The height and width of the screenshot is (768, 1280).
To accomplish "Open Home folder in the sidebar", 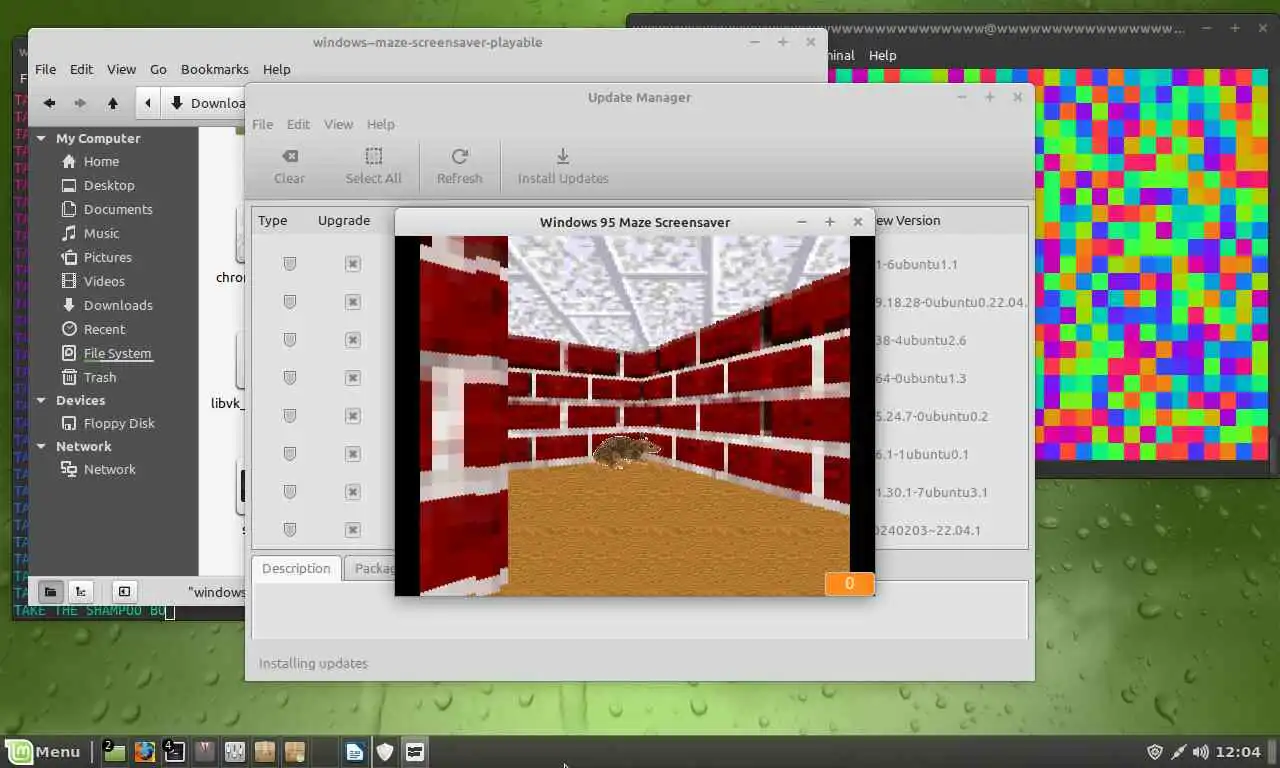I will point(101,161).
